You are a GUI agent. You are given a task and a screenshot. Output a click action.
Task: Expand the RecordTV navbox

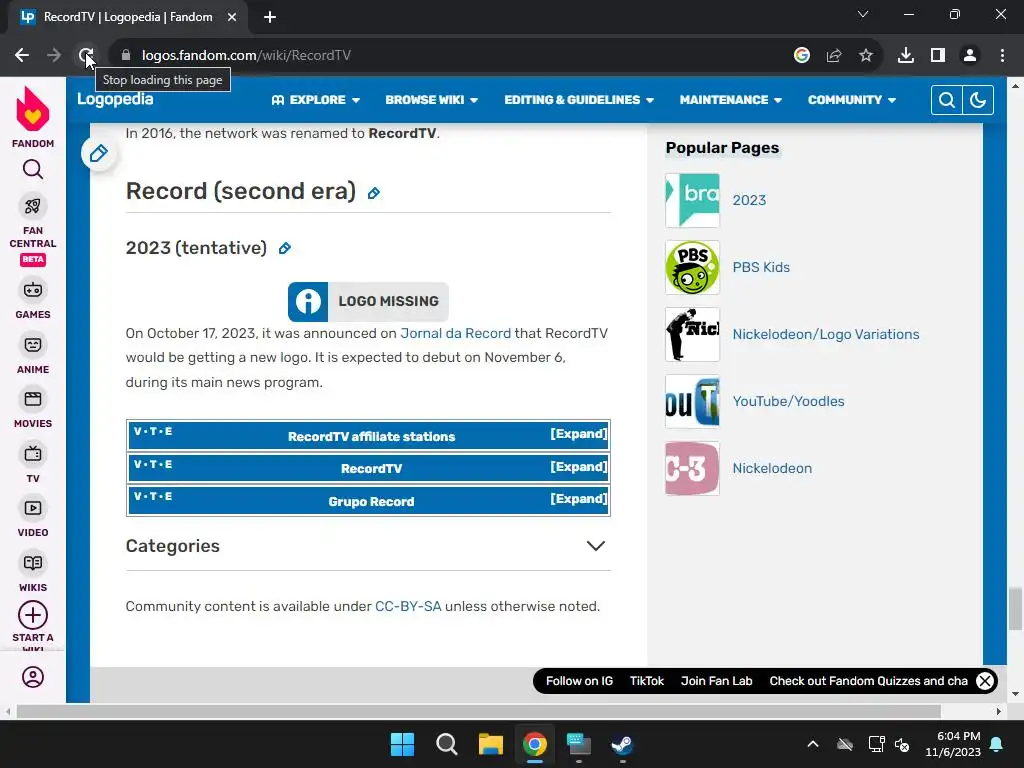coord(579,467)
